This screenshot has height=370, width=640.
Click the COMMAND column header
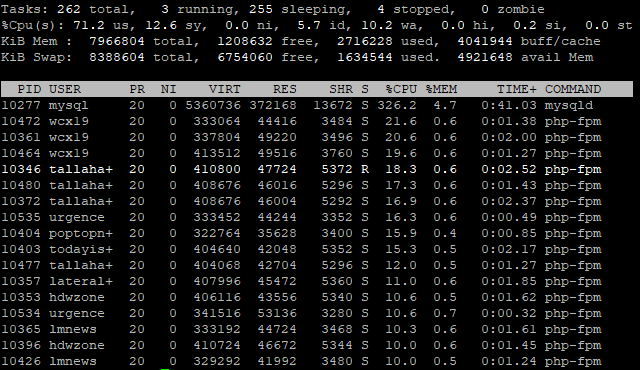point(573,89)
